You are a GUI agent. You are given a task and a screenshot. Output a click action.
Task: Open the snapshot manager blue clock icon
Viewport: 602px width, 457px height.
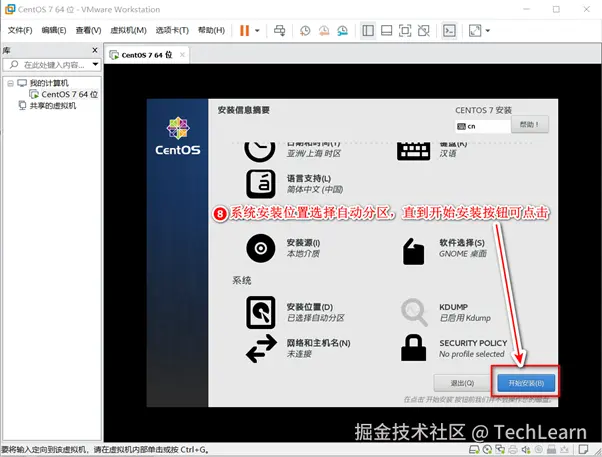tap(342, 31)
